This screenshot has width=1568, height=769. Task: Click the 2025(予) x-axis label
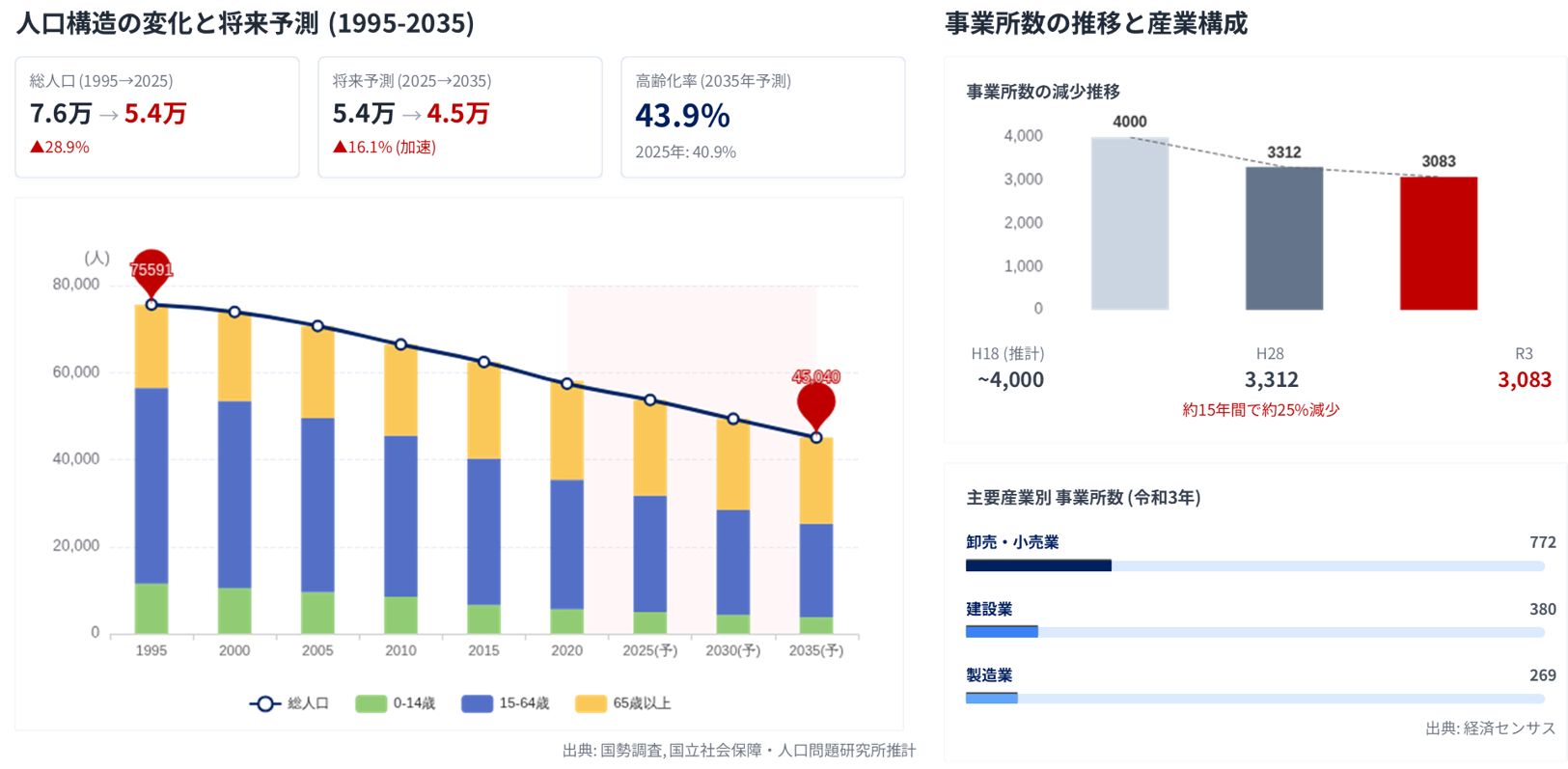click(649, 650)
